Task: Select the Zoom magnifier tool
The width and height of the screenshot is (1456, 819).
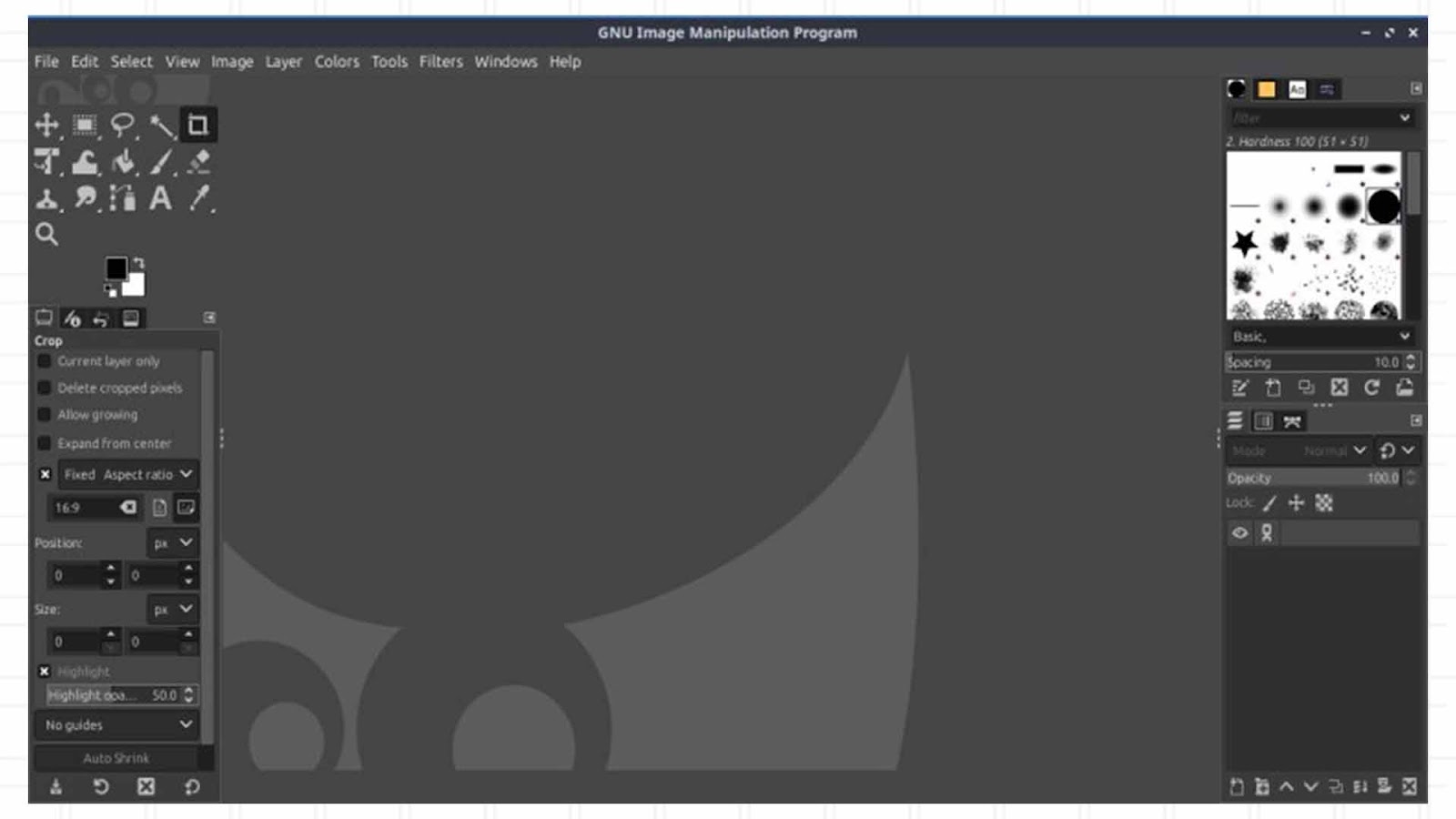Action: (46, 235)
